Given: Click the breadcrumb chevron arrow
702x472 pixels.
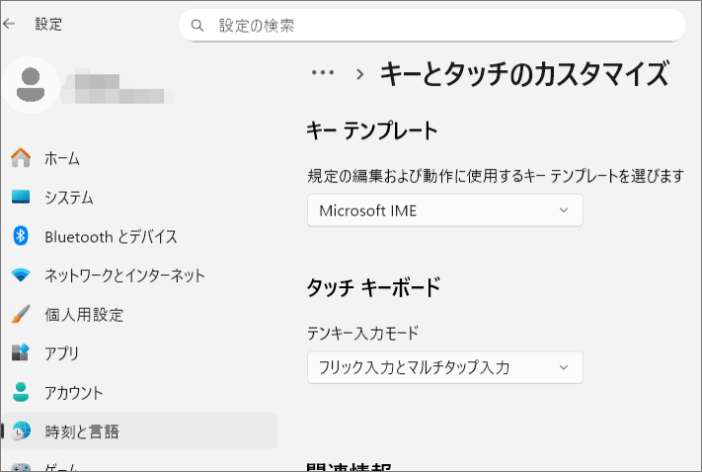Looking at the screenshot, I should [x=360, y=74].
